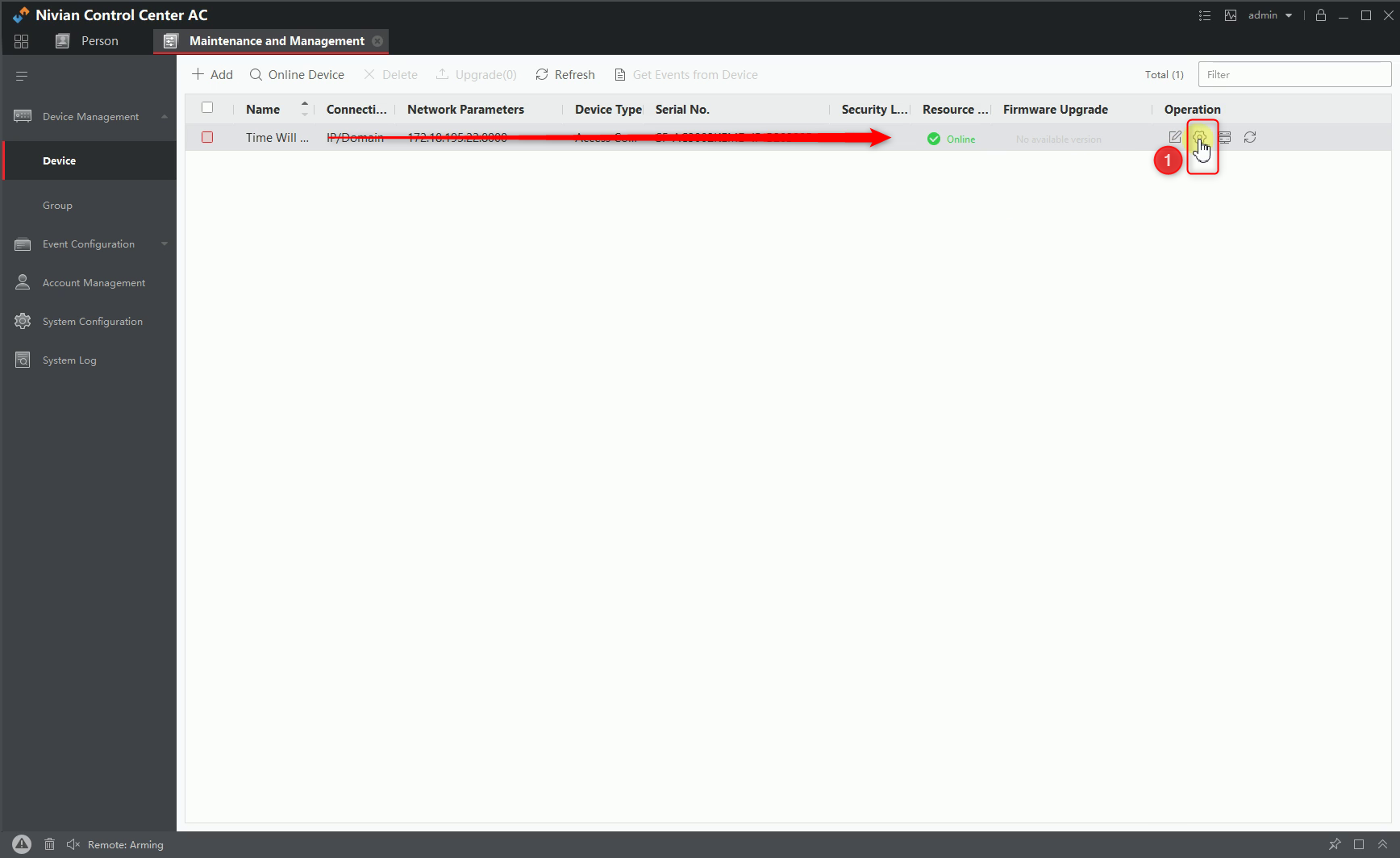Viewport: 1400px width, 858px height.
Task: Click the Person tab icon
Action: (x=62, y=41)
